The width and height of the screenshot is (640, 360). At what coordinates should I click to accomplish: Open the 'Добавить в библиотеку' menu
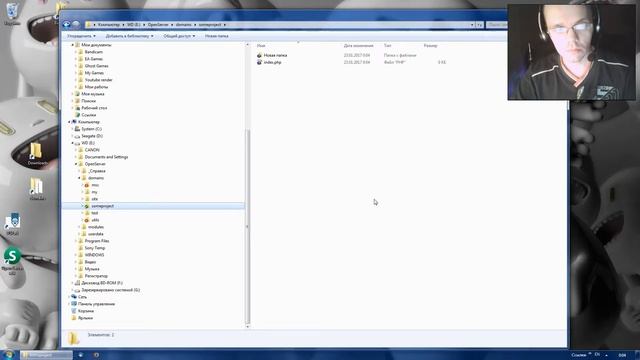[129, 36]
